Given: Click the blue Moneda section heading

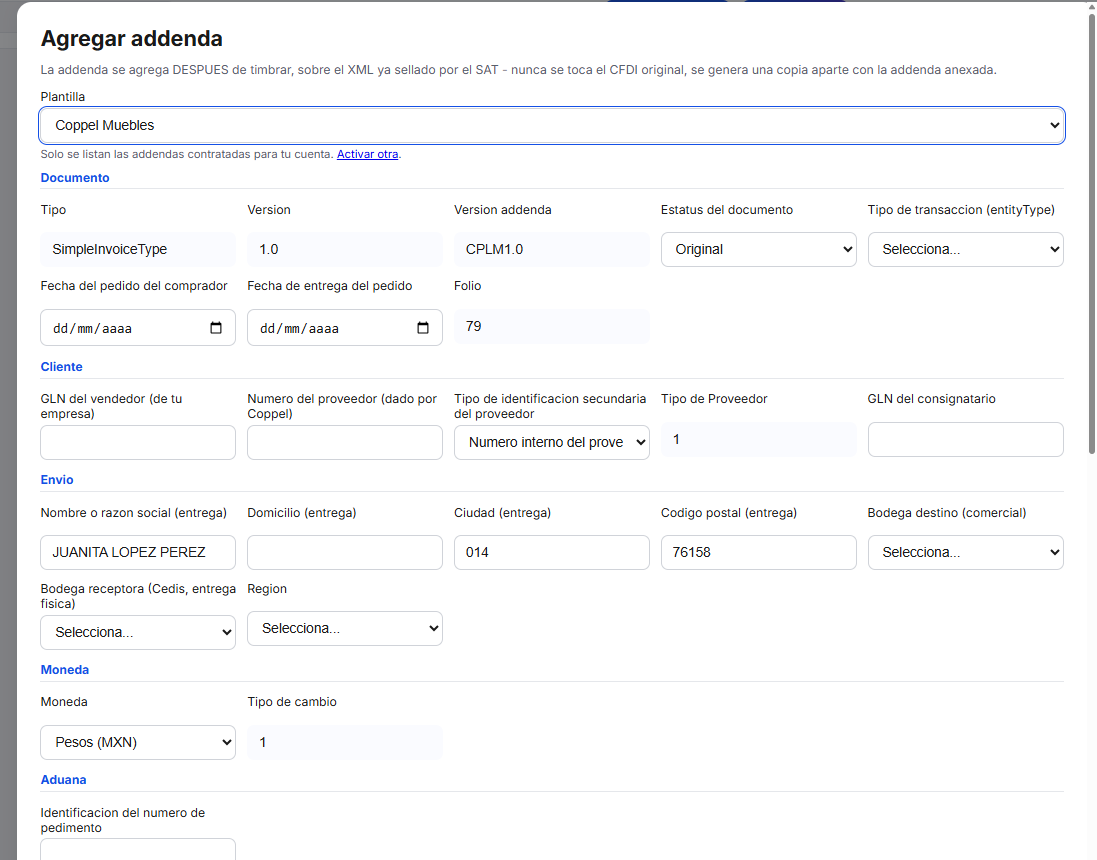Looking at the screenshot, I should [x=64, y=670].
